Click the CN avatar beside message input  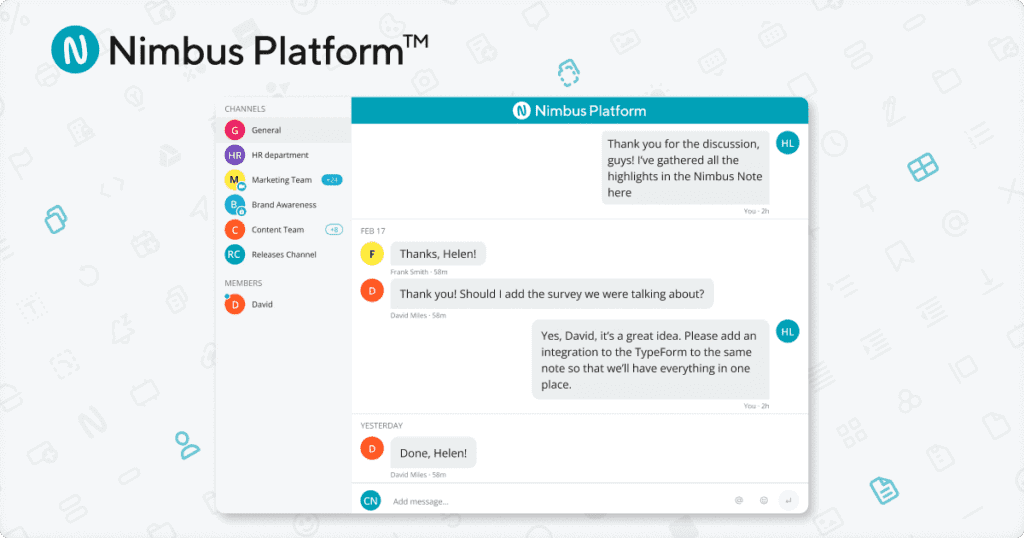pyautogui.click(x=370, y=501)
